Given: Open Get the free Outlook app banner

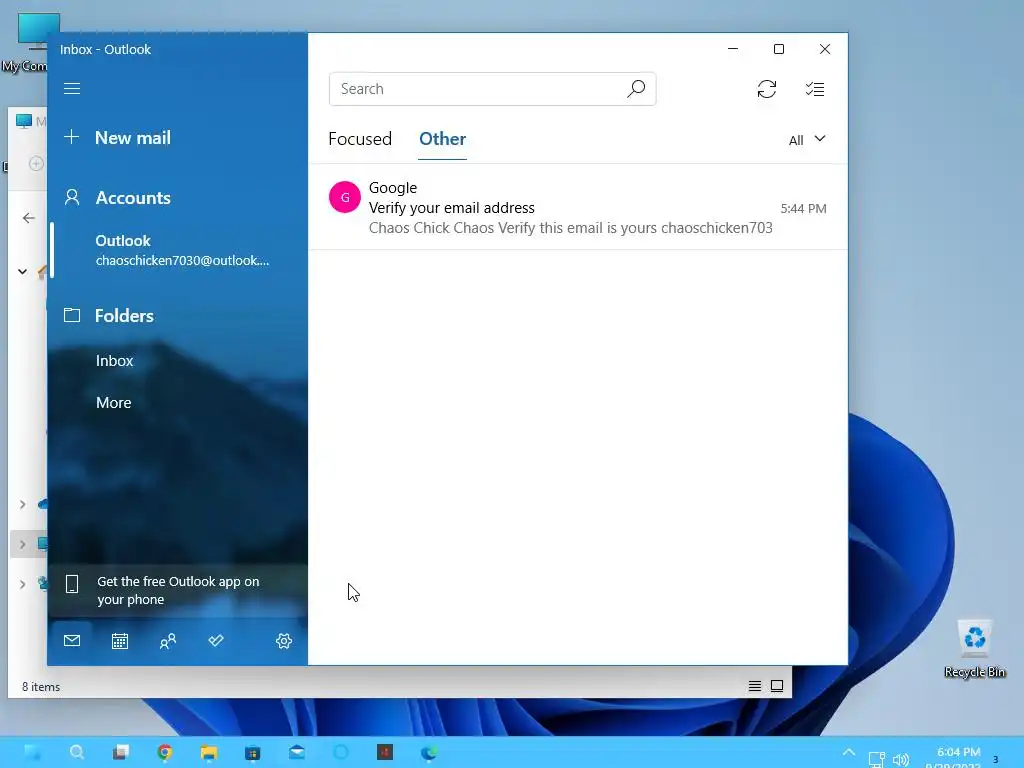Looking at the screenshot, I should pyautogui.click(x=178, y=590).
